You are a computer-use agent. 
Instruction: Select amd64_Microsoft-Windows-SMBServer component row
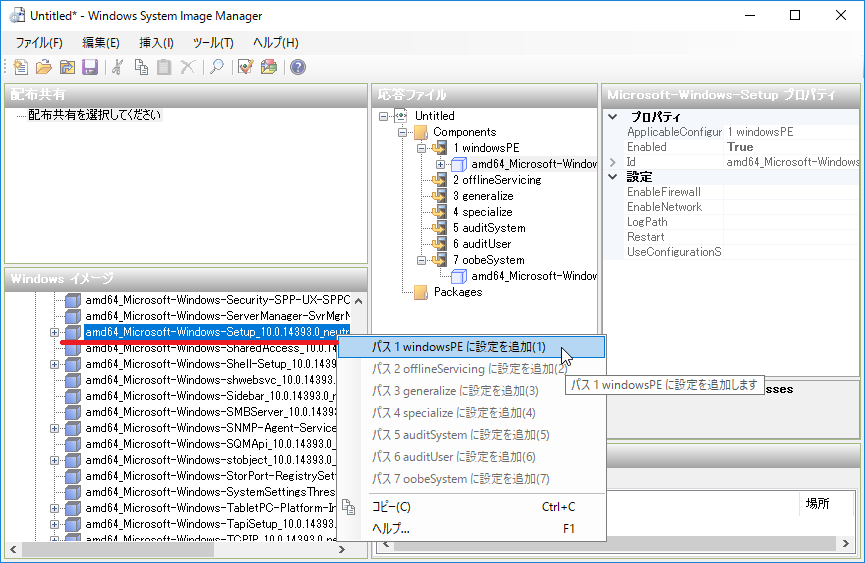tap(211, 412)
